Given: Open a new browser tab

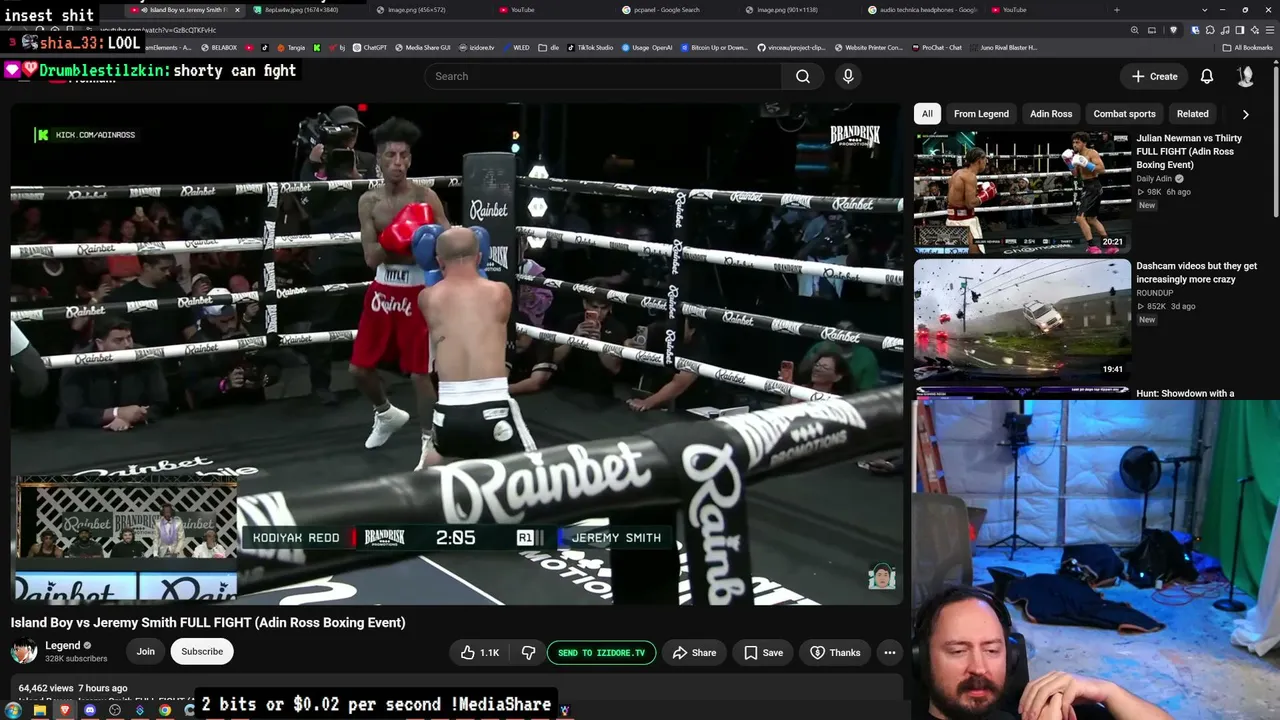Looking at the screenshot, I should point(1117,10).
